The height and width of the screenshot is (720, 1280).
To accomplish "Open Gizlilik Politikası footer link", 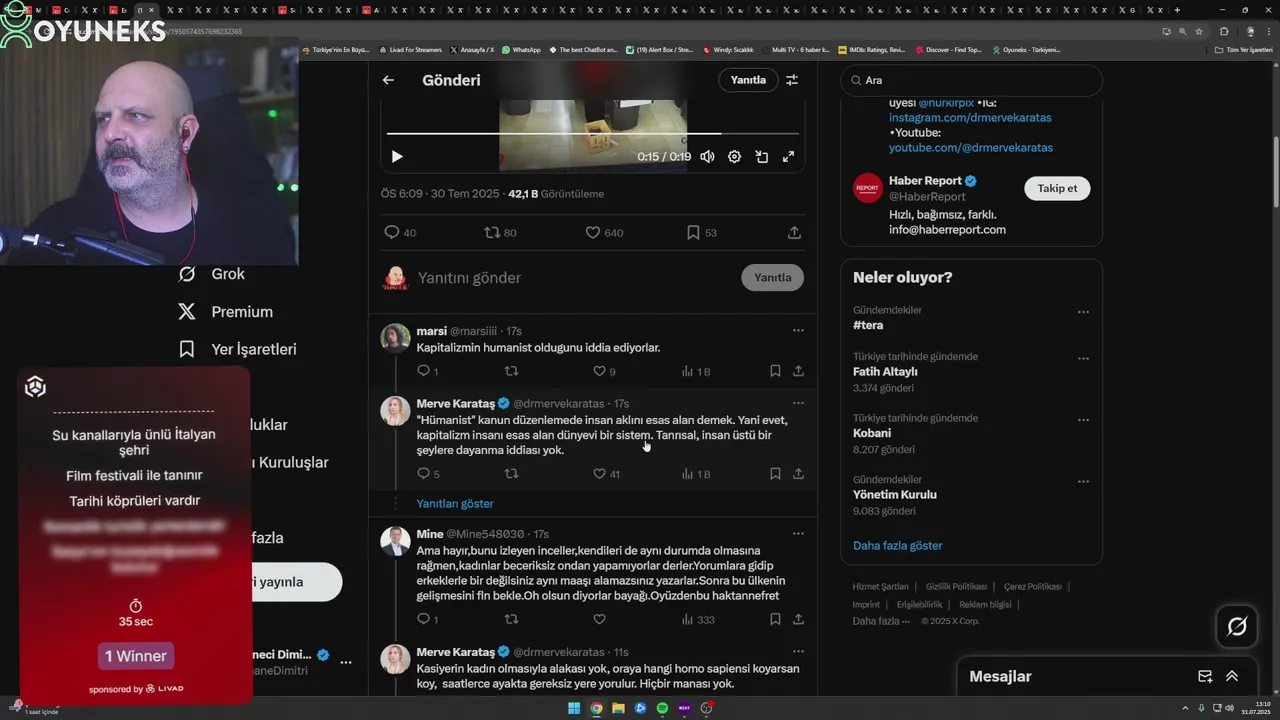I will click(956, 587).
